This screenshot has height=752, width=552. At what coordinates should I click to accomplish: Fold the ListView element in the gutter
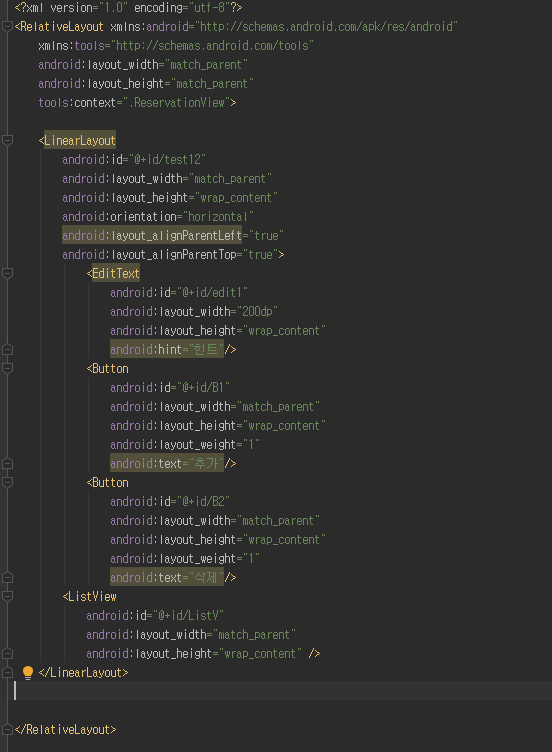coord(7,596)
